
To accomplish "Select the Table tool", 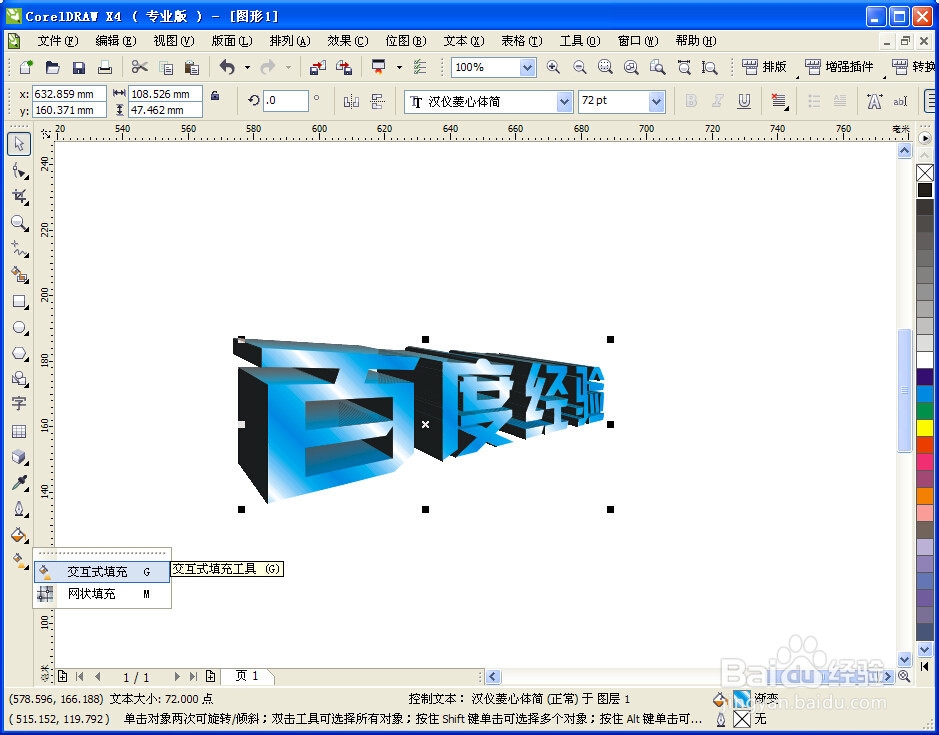I will coord(19,431).
